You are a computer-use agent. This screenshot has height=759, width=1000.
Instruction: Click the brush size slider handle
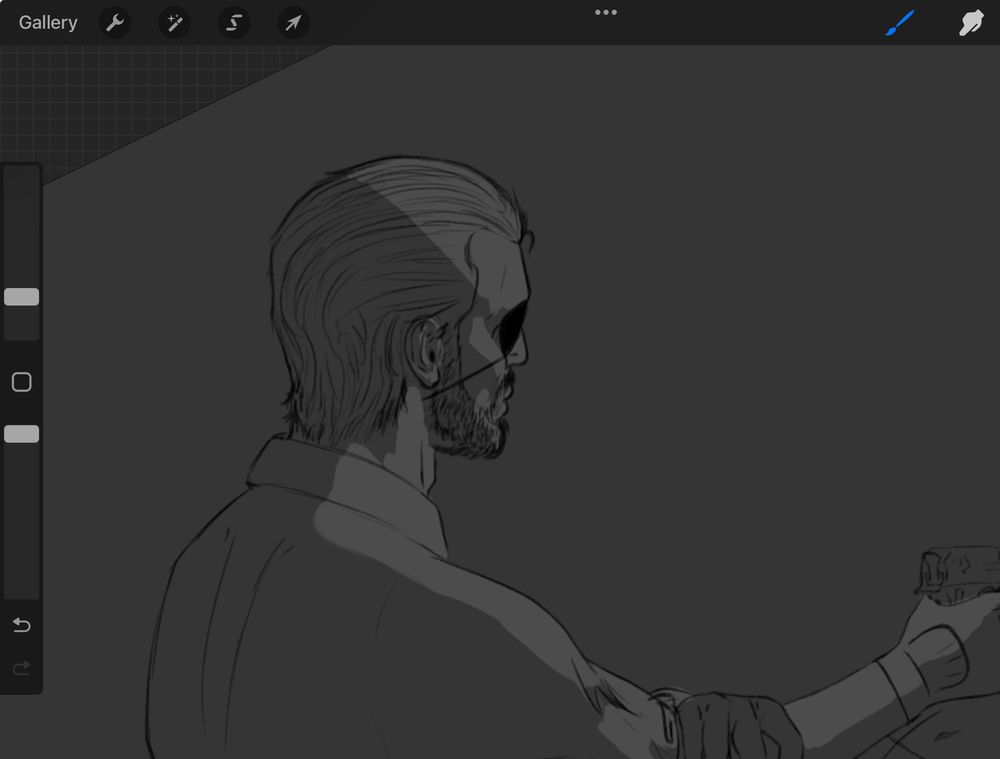coord(22,297)
